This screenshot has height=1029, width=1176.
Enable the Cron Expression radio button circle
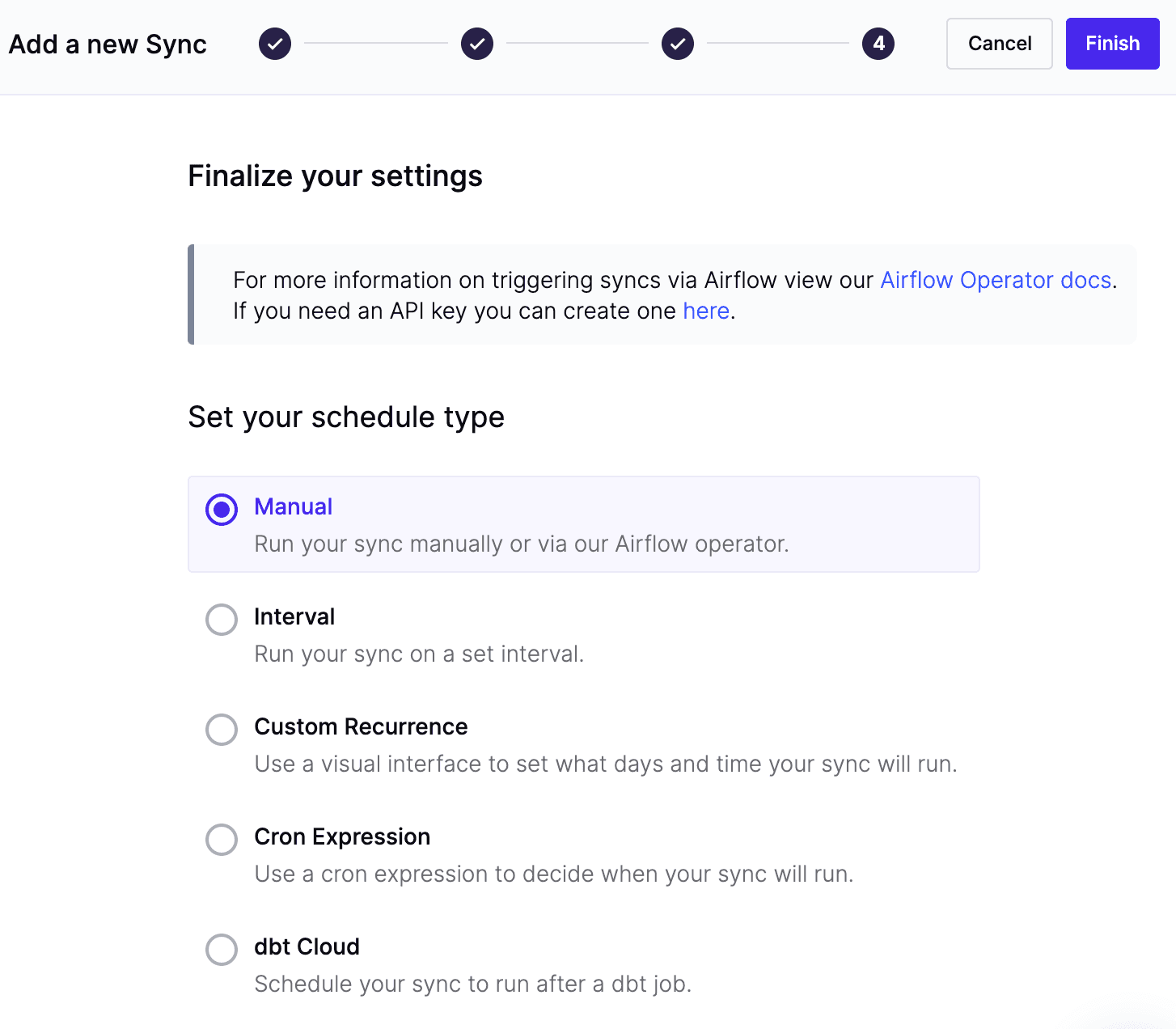pyautogui.click(x=222, y=840)
